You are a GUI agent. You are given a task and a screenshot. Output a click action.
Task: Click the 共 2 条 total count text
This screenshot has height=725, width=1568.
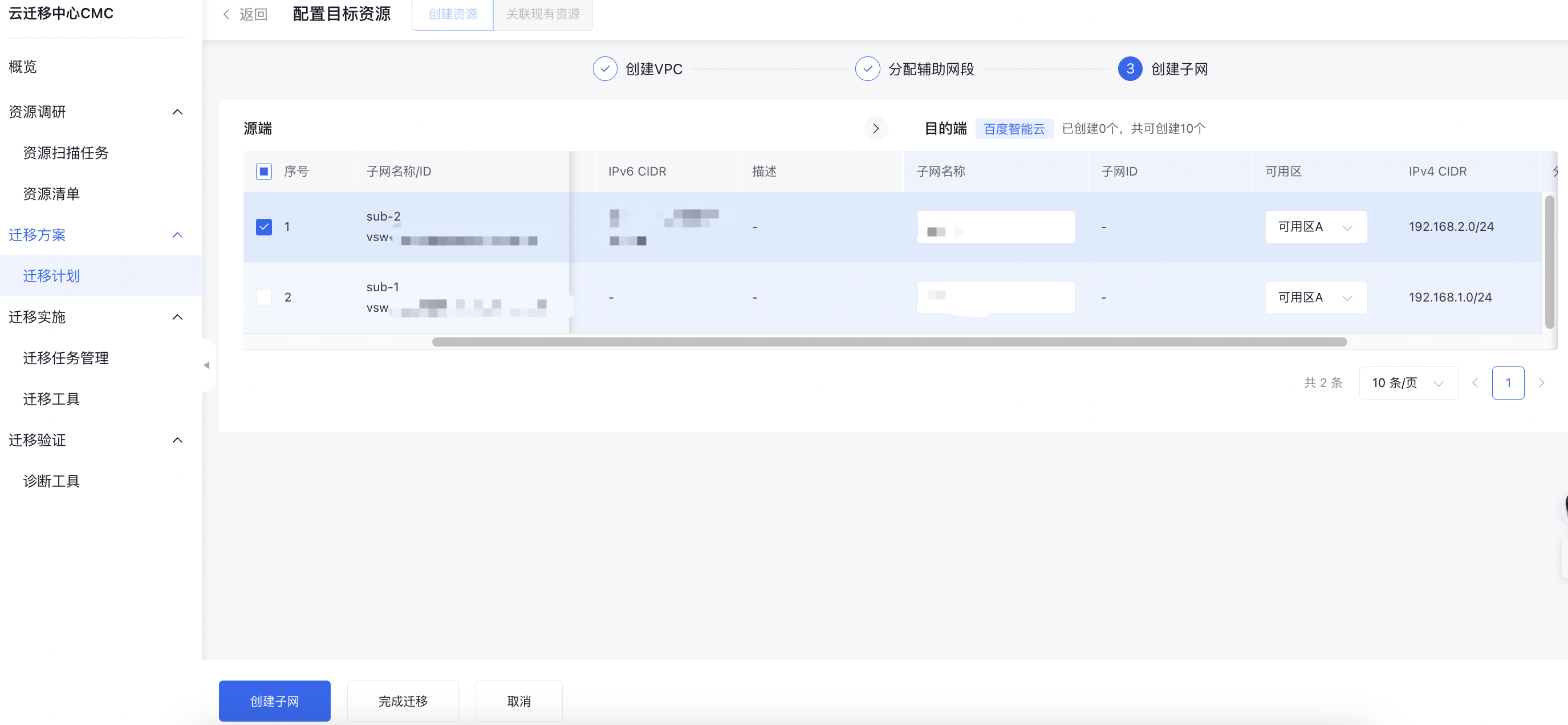(x=1323, y=382)
